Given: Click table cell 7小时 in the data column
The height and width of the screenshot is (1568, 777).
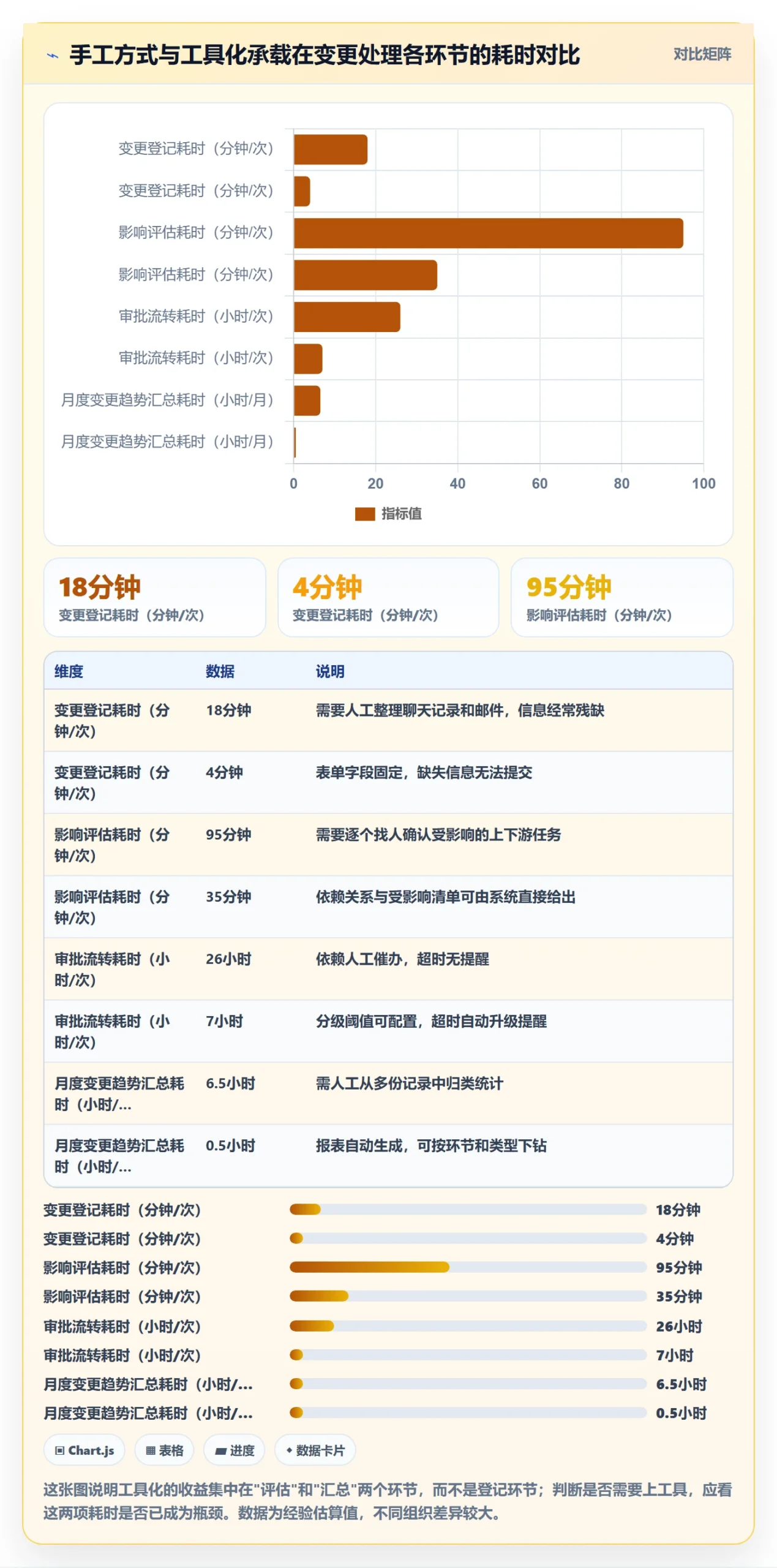Looking at the screenshot, I should click(223, 1020).
